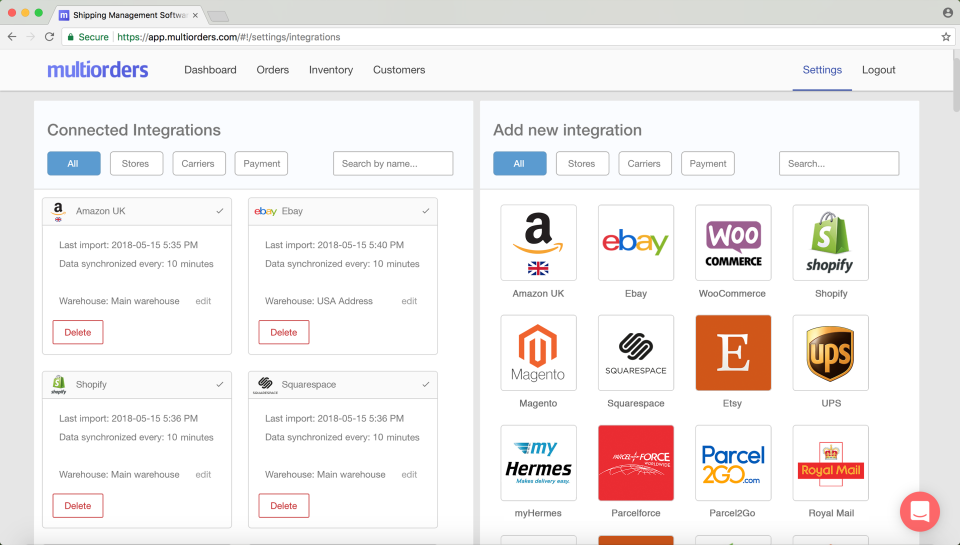Click Logout in the top navigation
The height and width of the screenshot is (545, 960).
[x=879, y=70]
